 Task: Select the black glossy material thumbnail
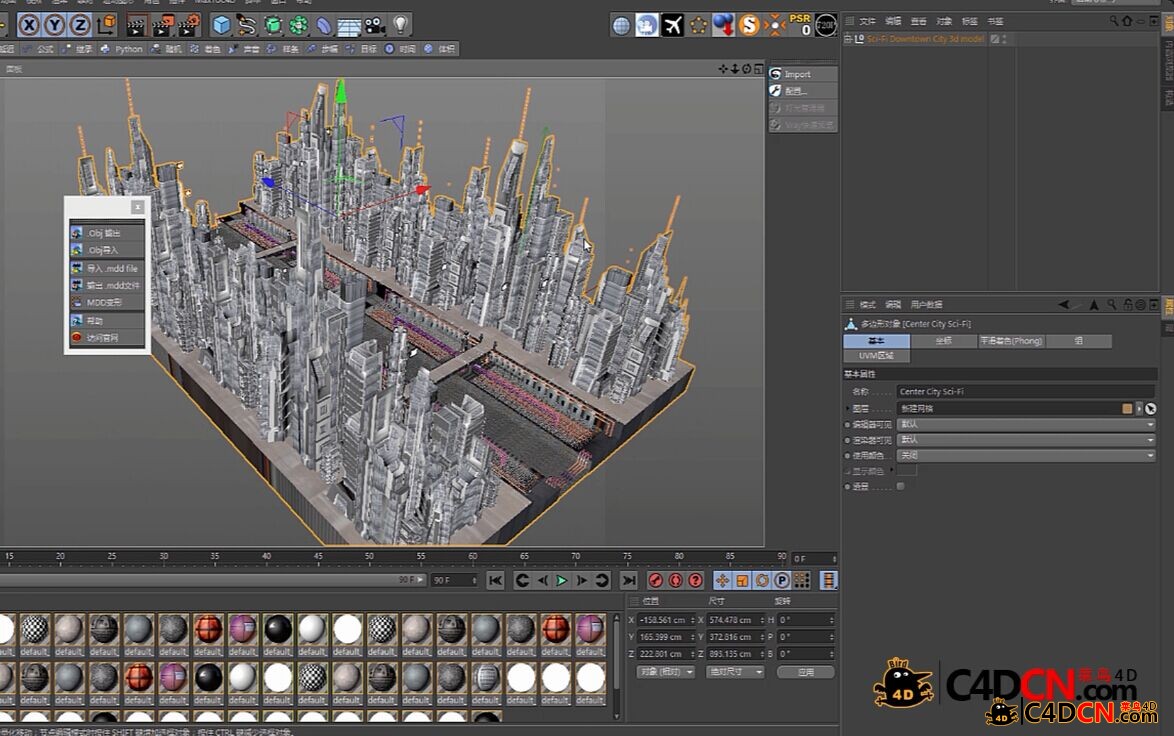pyautogui.click(x=278, y=630)
